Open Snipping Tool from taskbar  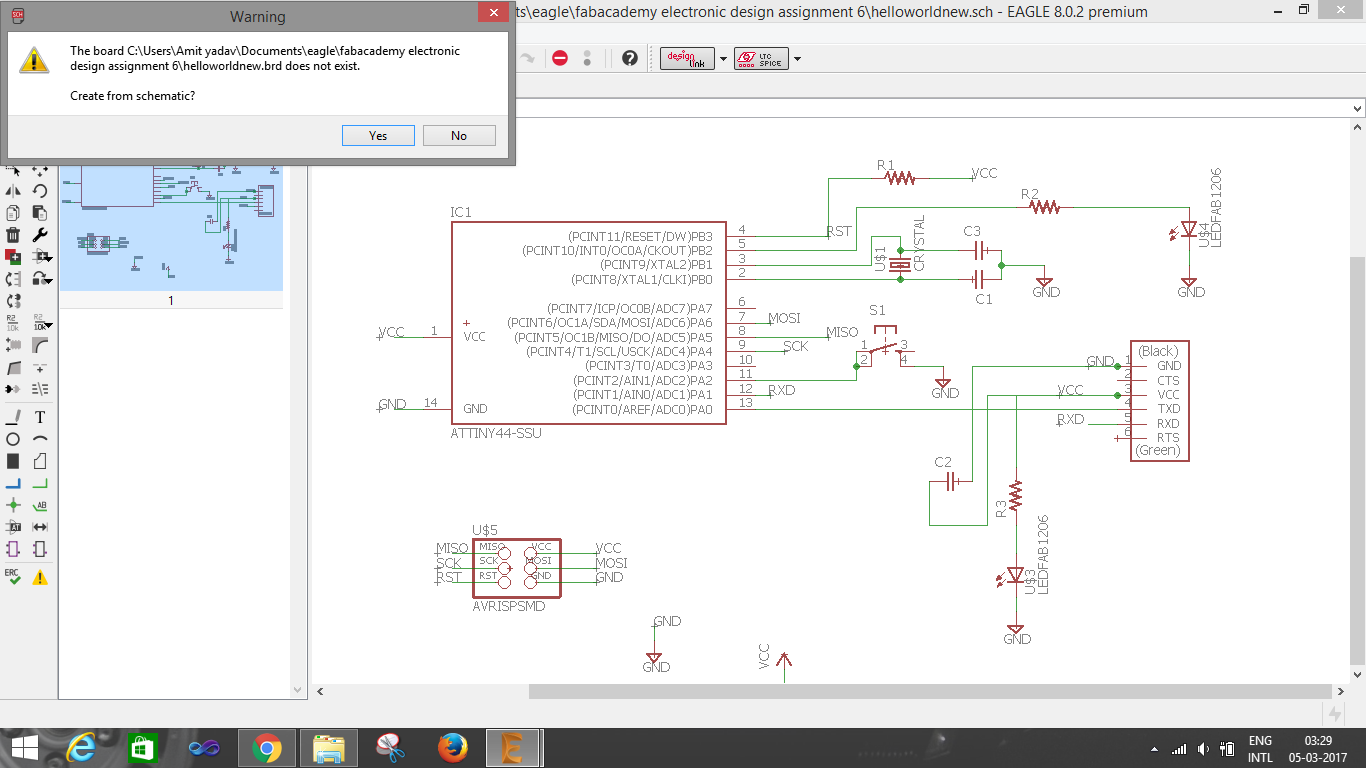[x=390, y=748]
